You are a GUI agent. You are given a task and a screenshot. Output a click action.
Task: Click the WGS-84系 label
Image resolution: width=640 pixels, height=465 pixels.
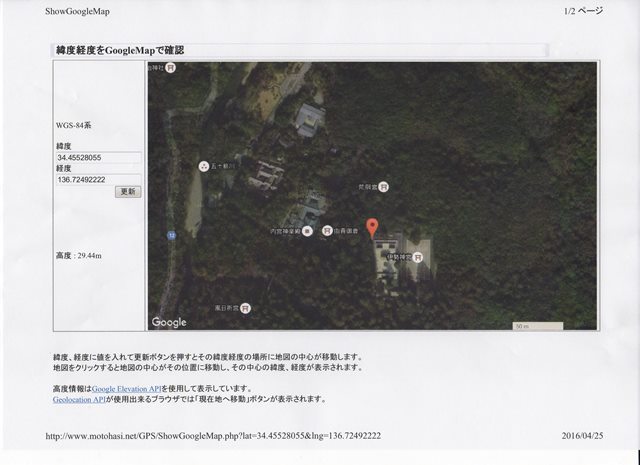click(x=73, y=126)
